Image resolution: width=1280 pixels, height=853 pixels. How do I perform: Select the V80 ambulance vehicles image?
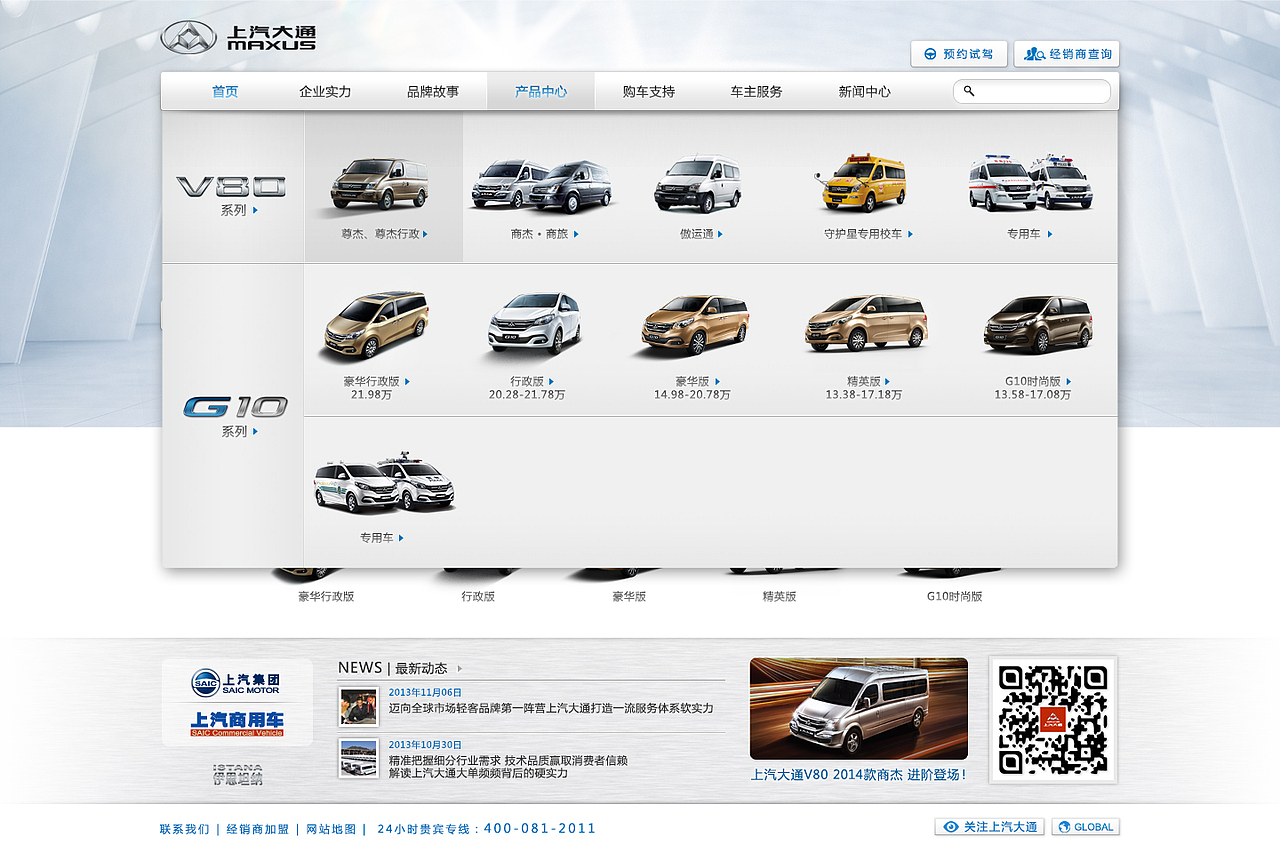1030,182
